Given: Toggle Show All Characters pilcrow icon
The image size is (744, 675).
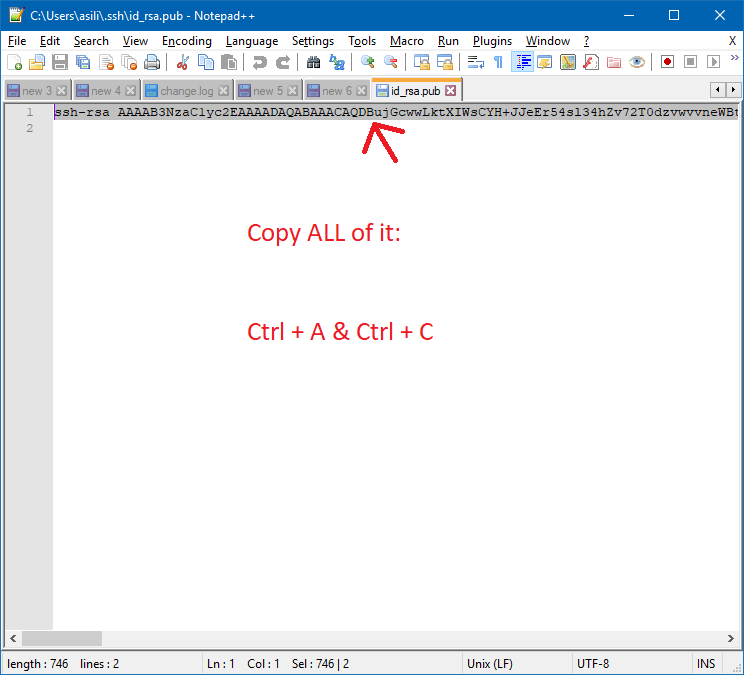Looking at the screenshot, I should 498,62.
